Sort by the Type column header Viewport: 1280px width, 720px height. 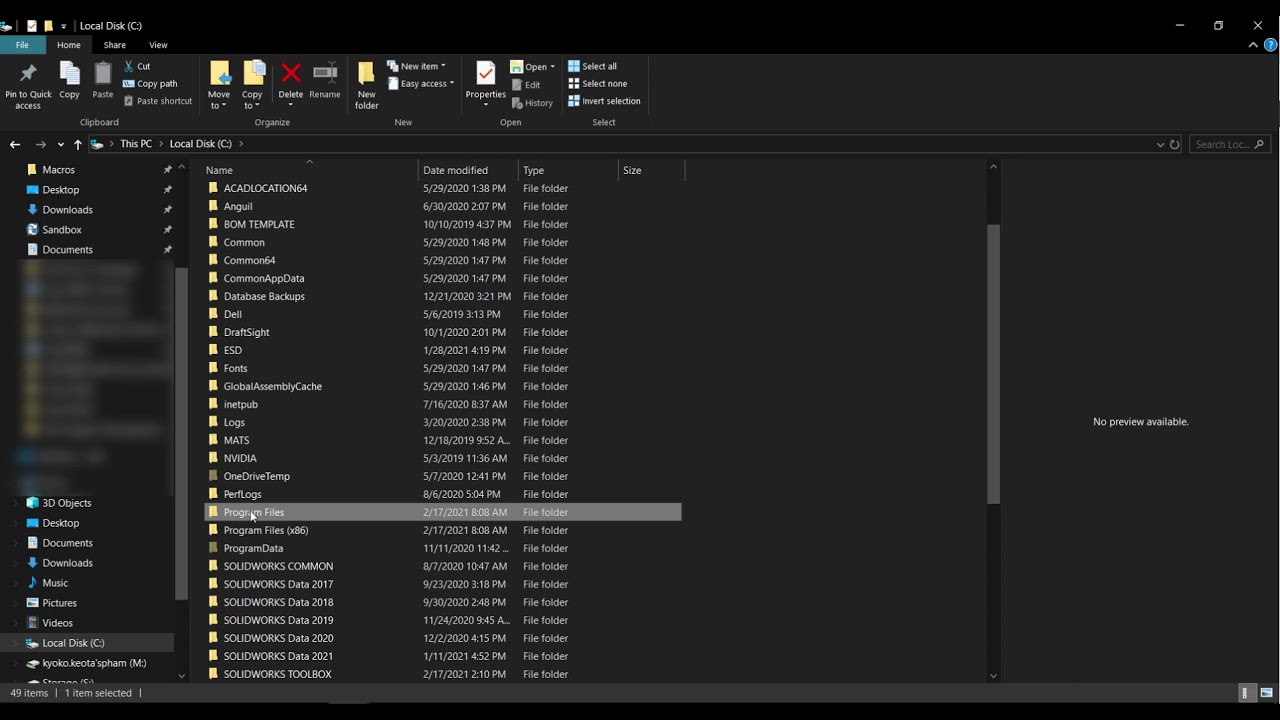[568, 170]
